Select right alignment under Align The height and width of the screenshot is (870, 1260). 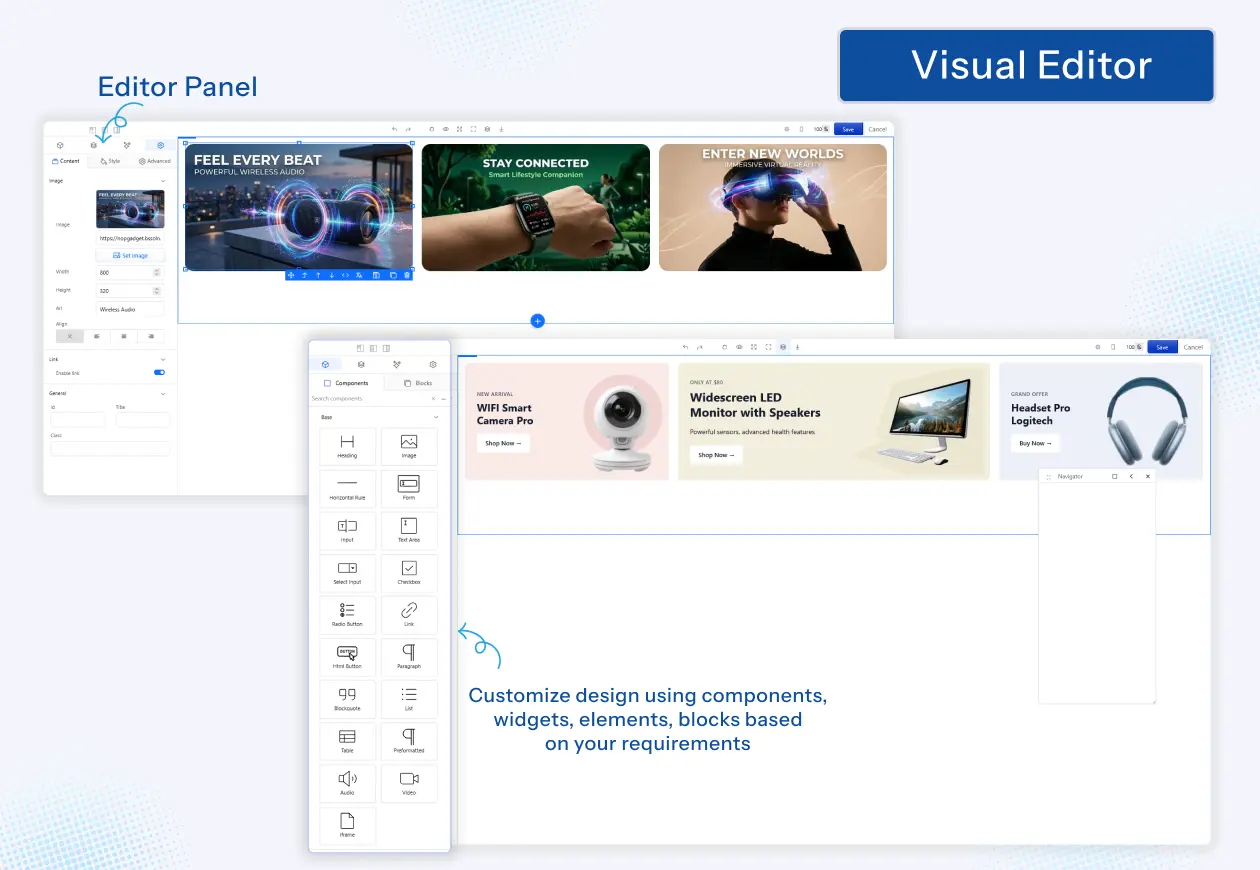pos(151,336)
